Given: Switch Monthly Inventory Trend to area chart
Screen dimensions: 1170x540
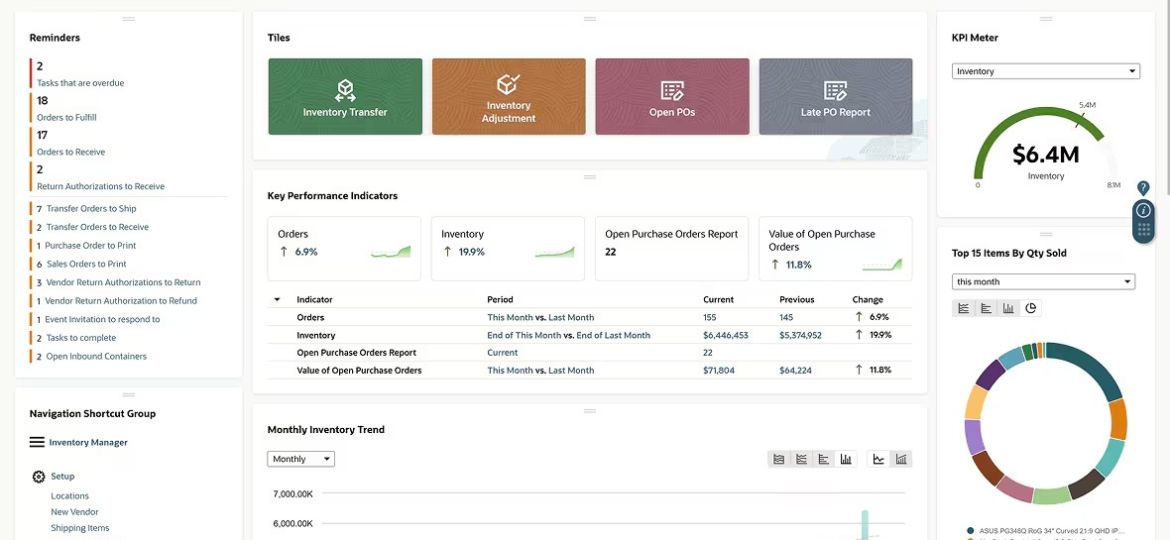Looking at the screenshot, I should [x=778, y=459].
